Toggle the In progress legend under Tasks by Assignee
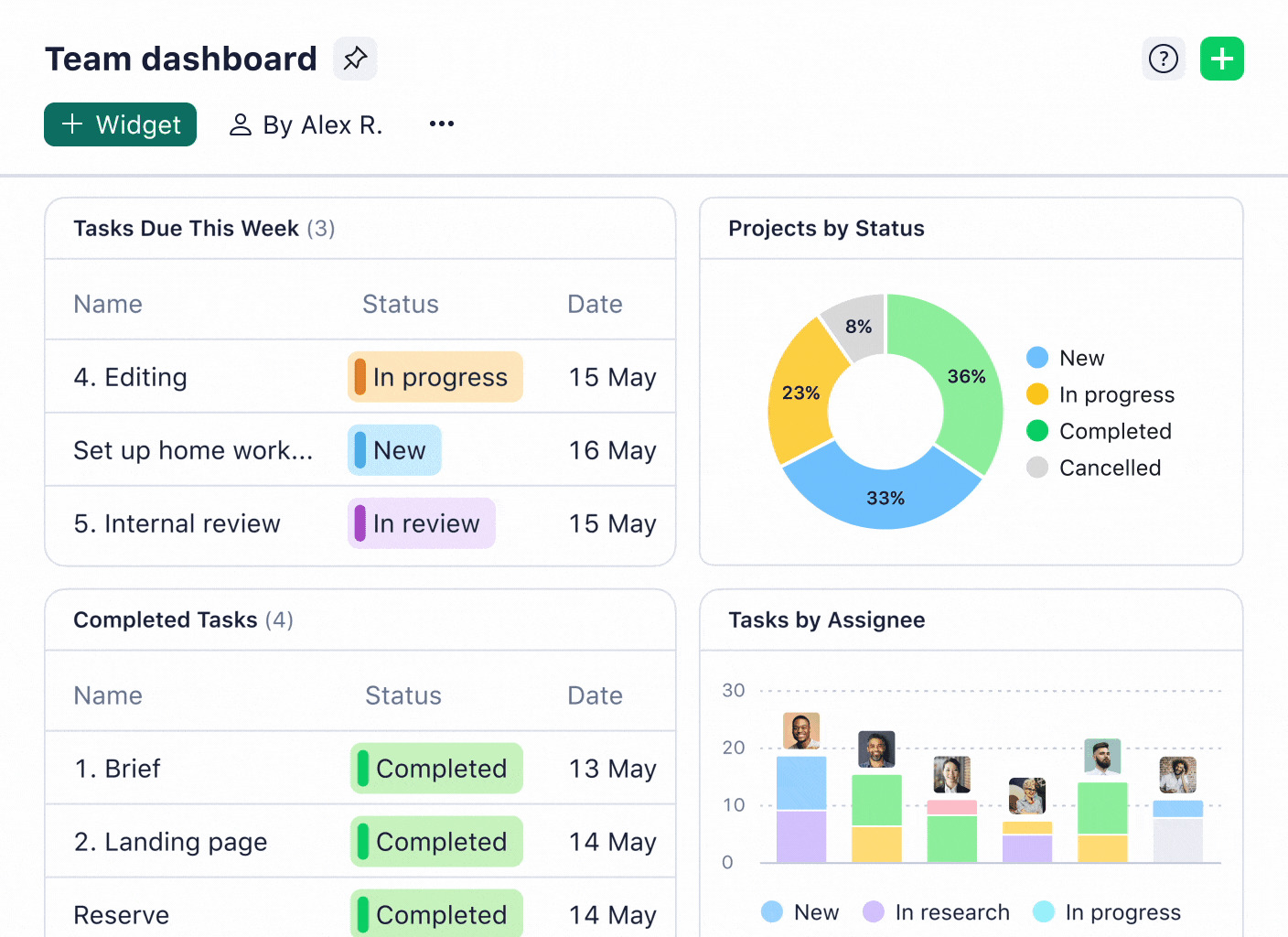The image size is (1288, 937). [1045, 911]
